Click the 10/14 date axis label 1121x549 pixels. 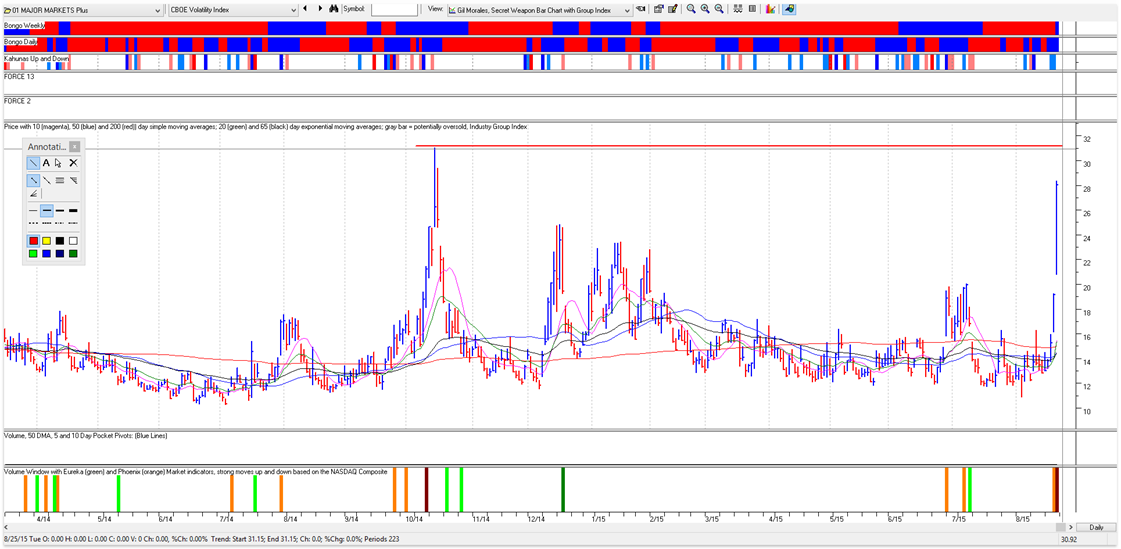(x=414, y=518)
